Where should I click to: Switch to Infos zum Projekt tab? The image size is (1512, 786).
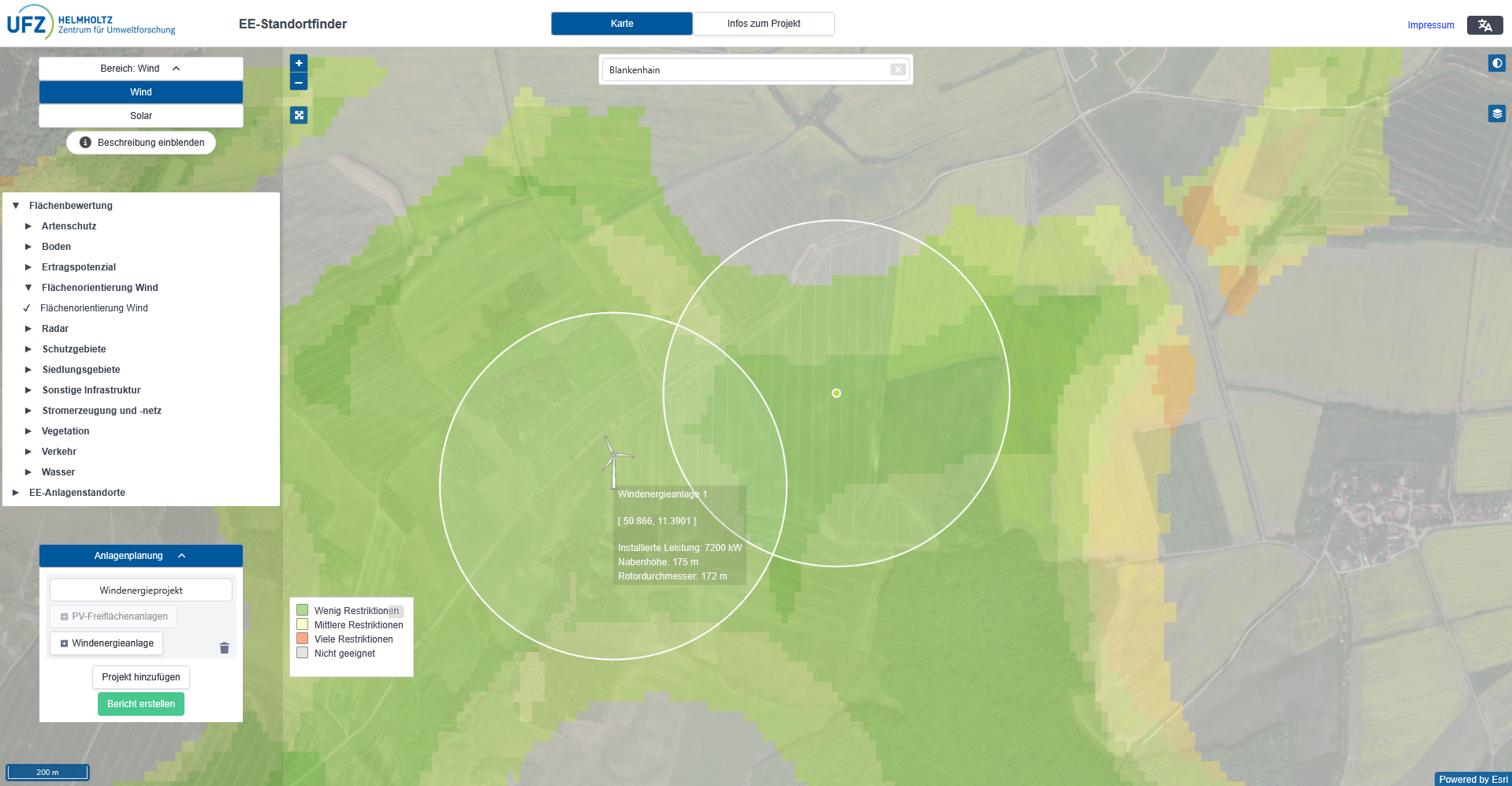pos(763,24)
